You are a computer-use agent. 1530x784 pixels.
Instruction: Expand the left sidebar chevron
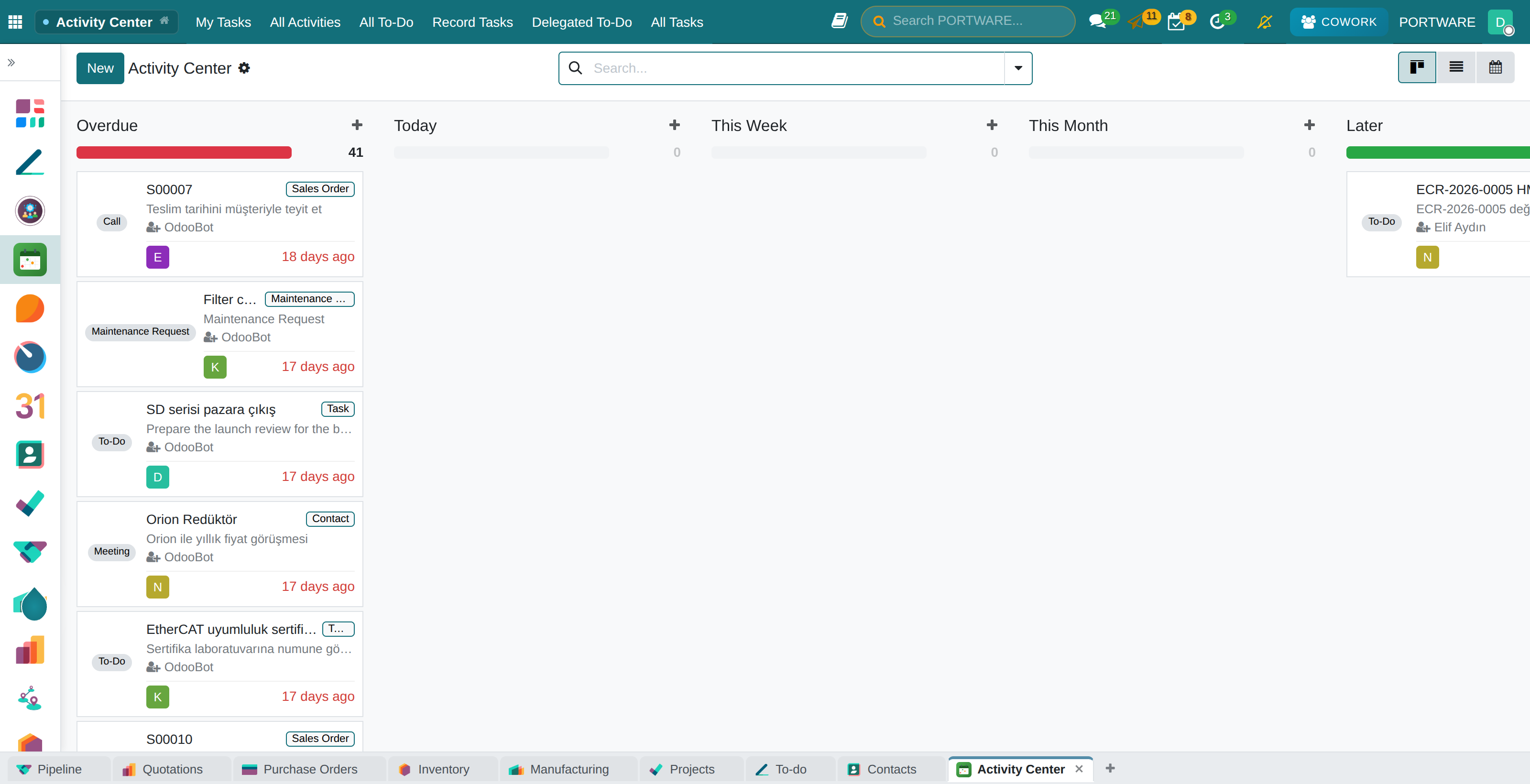(11, 62)
